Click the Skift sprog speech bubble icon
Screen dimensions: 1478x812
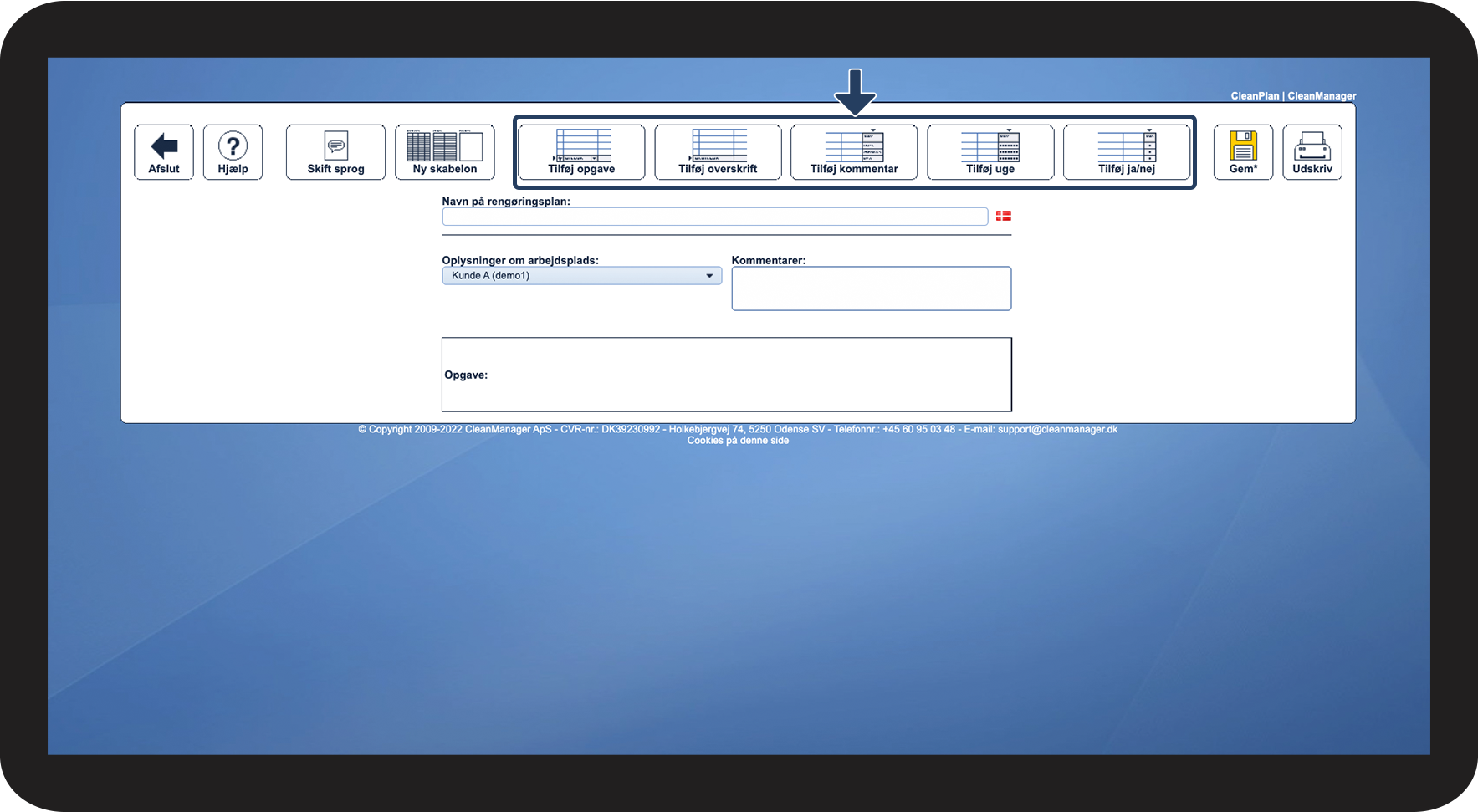tap(335, 152)
